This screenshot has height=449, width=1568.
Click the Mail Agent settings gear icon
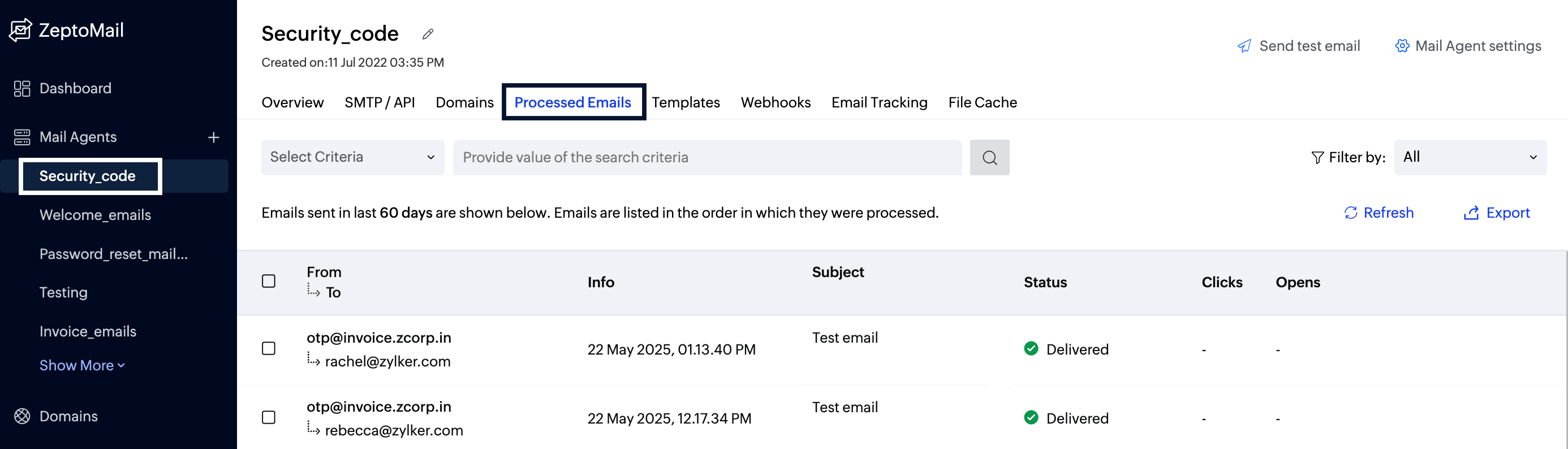1402,46
